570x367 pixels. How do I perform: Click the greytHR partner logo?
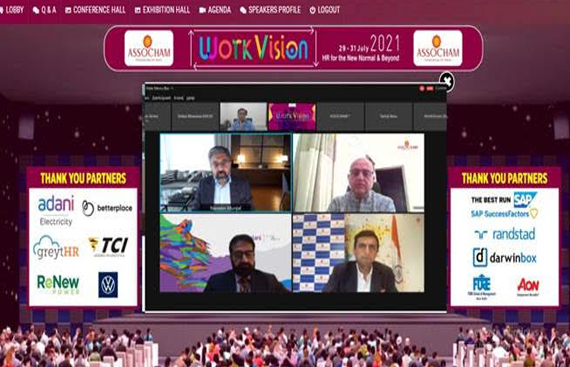click(56, 248)
